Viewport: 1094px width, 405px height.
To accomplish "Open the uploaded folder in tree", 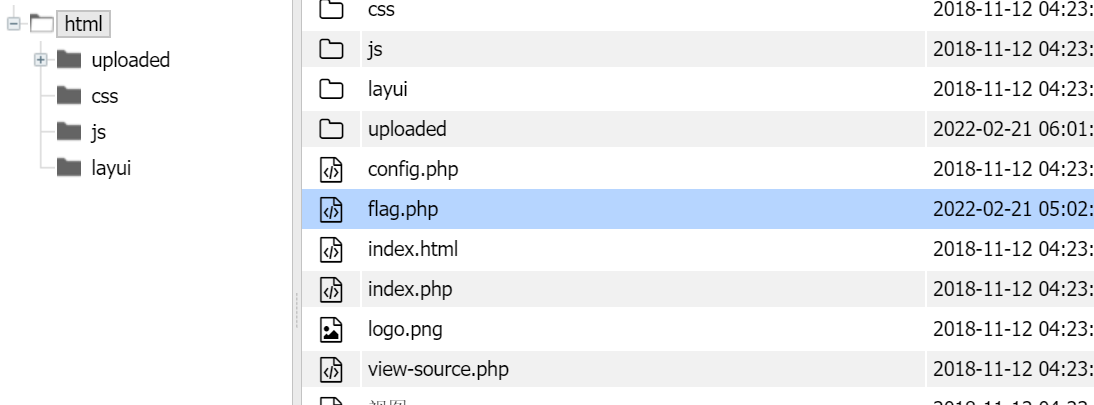I will [130, 60].
